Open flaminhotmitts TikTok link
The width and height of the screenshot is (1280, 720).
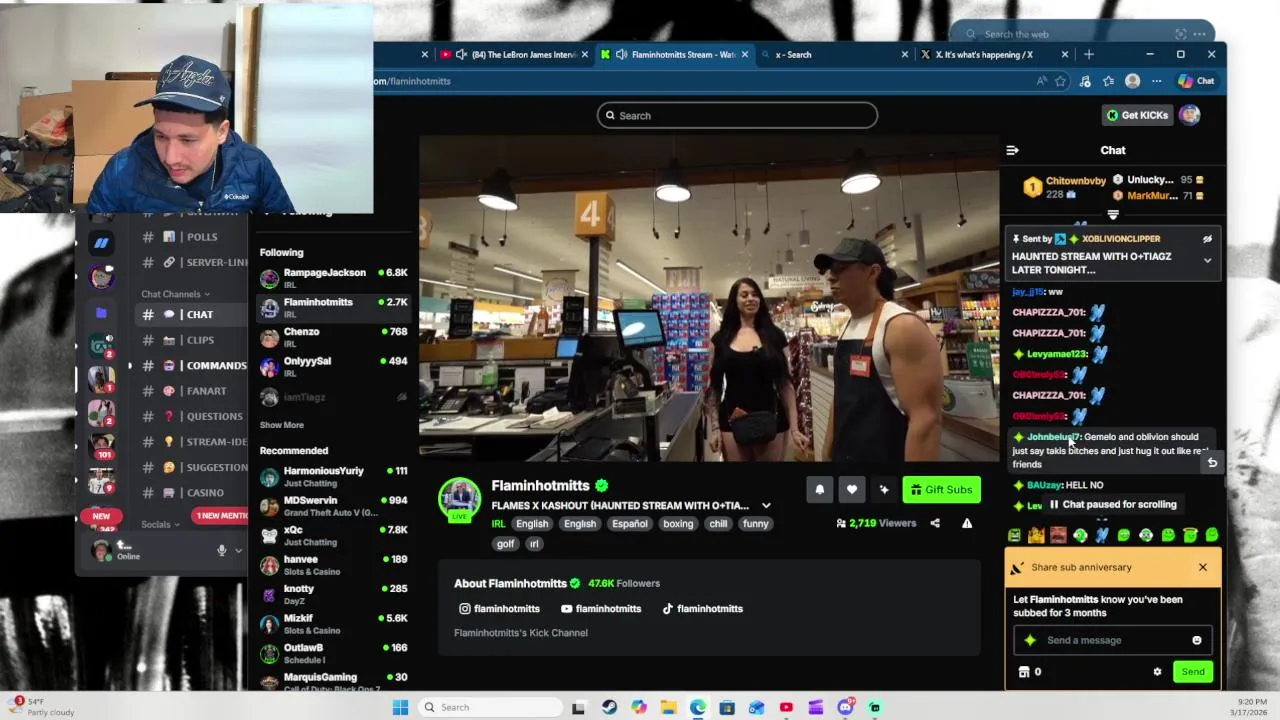[x=702, y=609]
